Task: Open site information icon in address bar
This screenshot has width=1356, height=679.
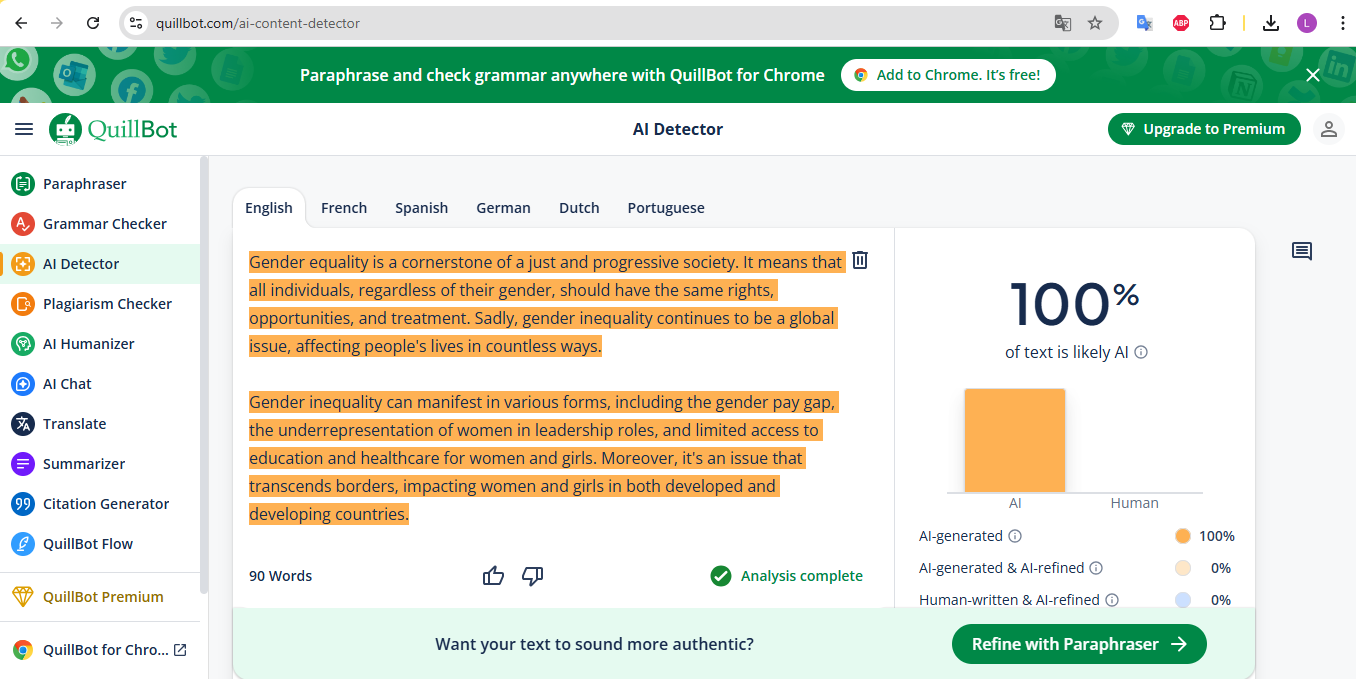Action: point(137,23)
